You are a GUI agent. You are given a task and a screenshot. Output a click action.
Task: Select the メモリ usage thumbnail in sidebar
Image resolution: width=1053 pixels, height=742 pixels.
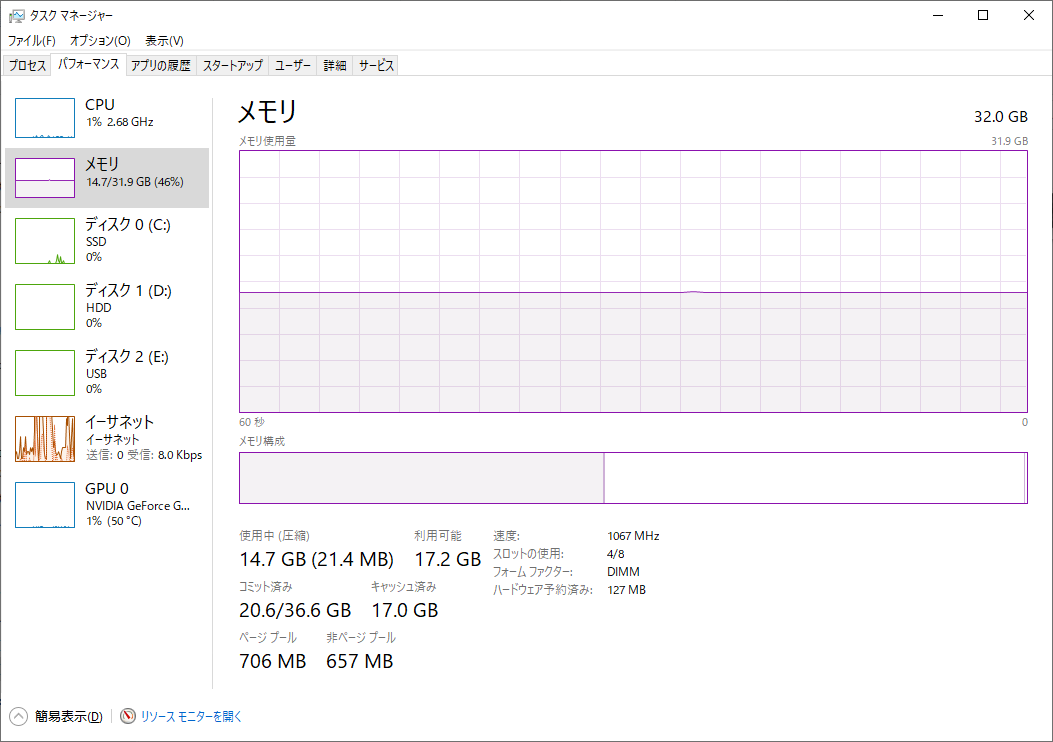point(45,178)
